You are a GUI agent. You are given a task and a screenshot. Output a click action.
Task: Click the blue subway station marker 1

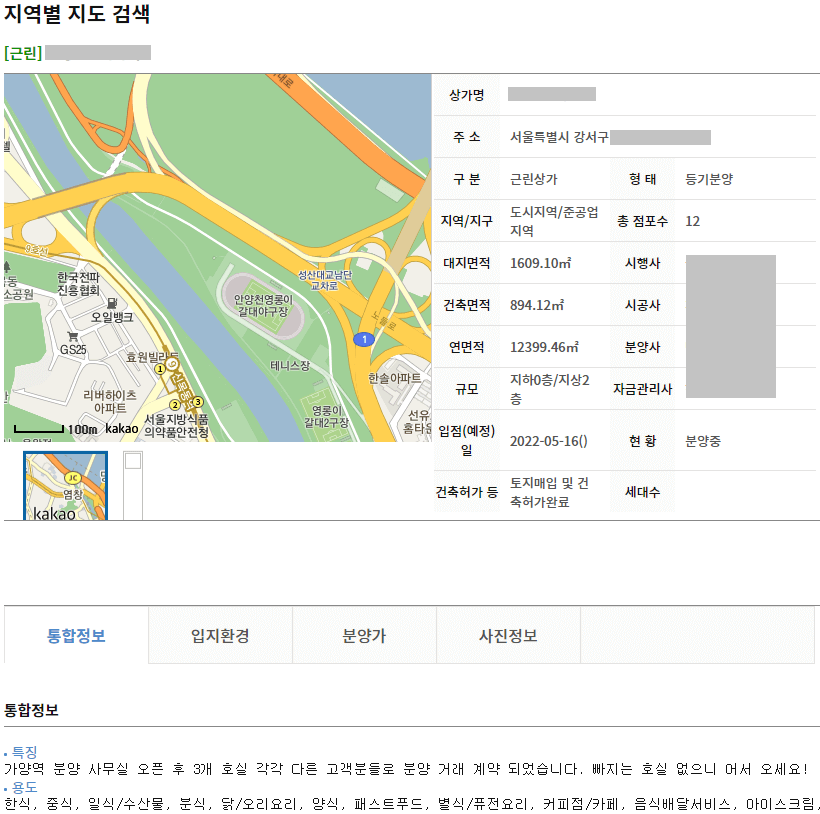(362, 339)
